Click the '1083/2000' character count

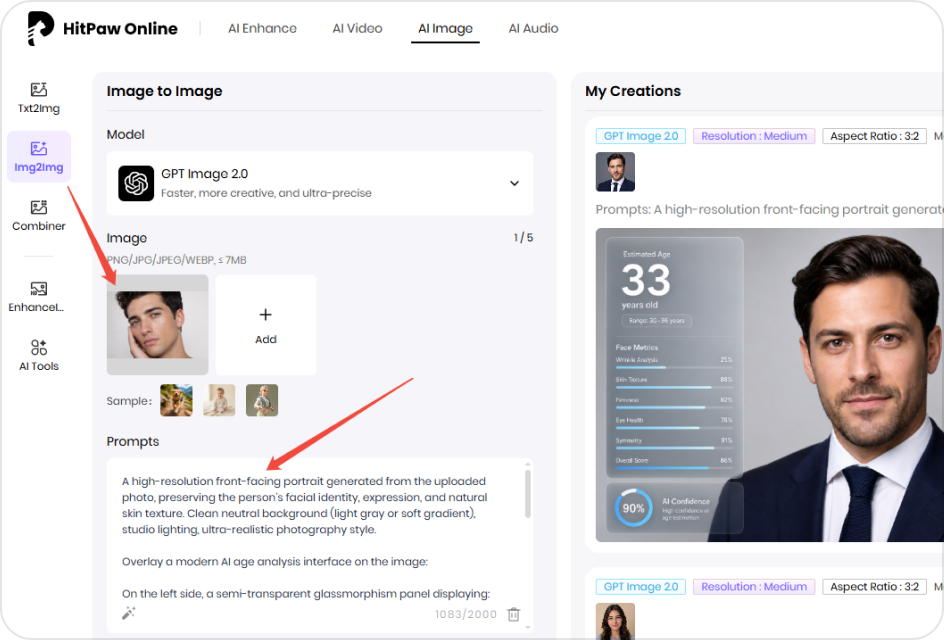[466, 614]
